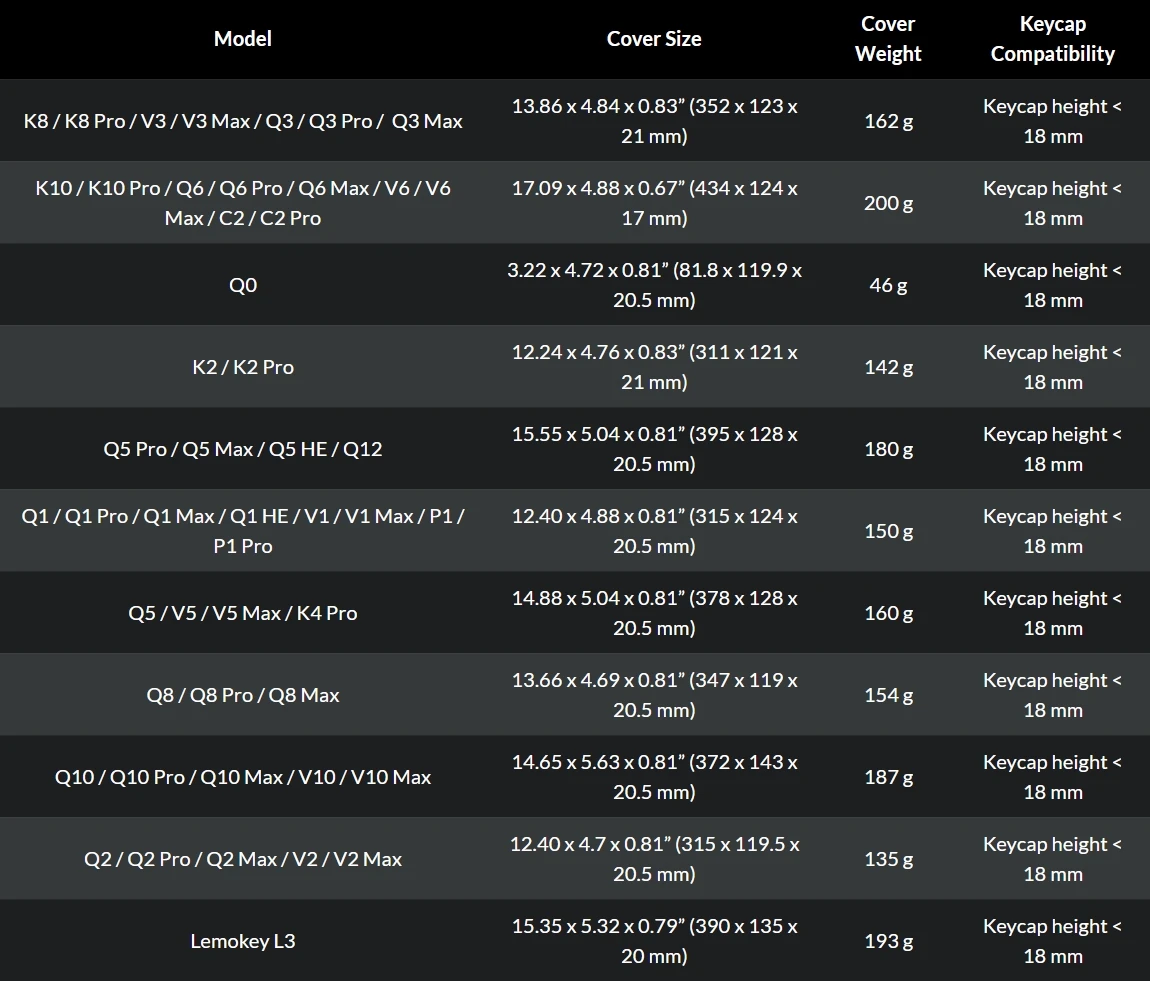
Task: Click the Model column header
Action: [243, 39]
